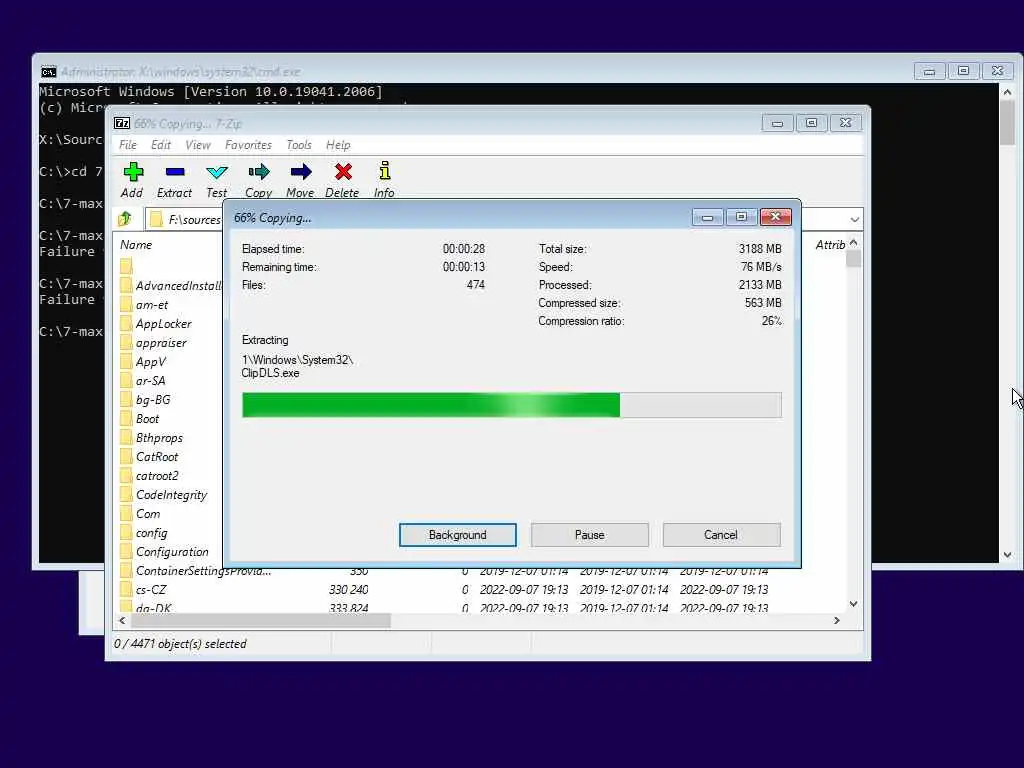Screen dimensions: 1024x768
Task: Sort by the Attrib column header
Action: [x=830, y=245]
